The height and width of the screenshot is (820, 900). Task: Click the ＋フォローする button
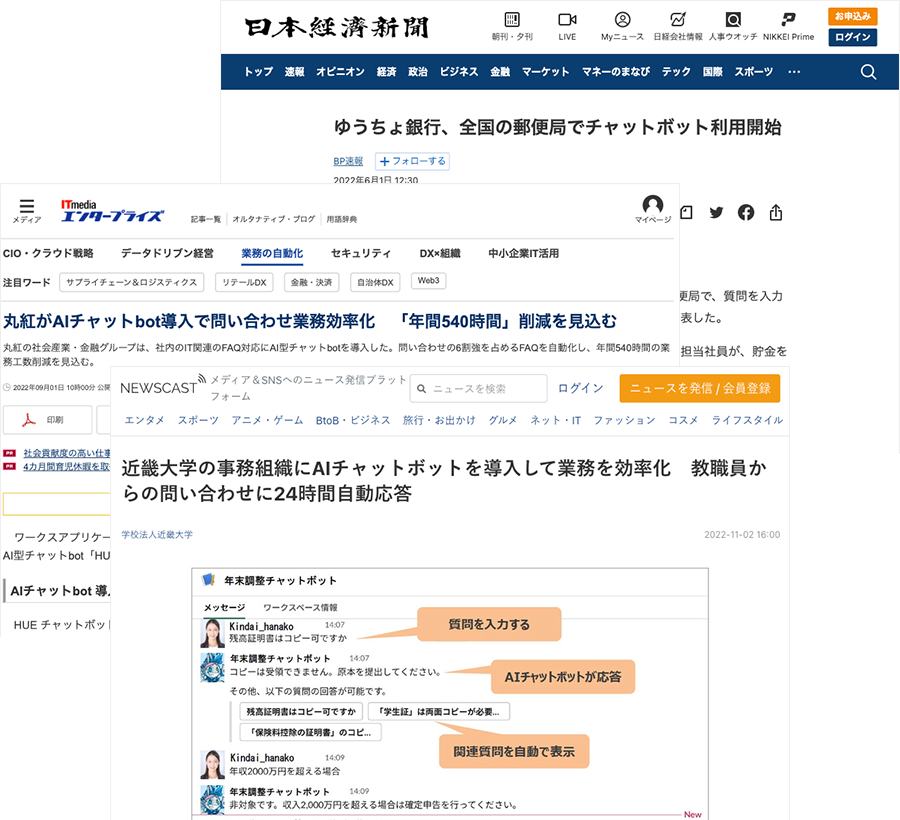click(412, 161)
